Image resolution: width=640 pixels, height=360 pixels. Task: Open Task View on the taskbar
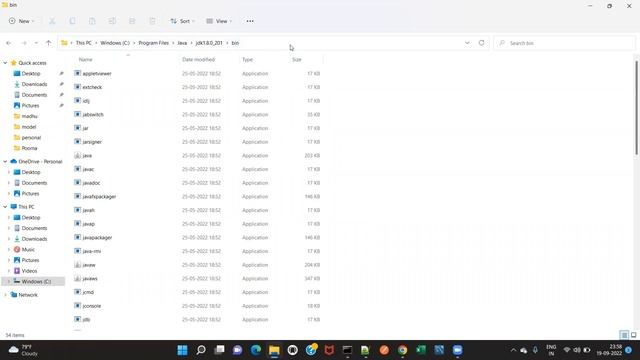[219, 350]
